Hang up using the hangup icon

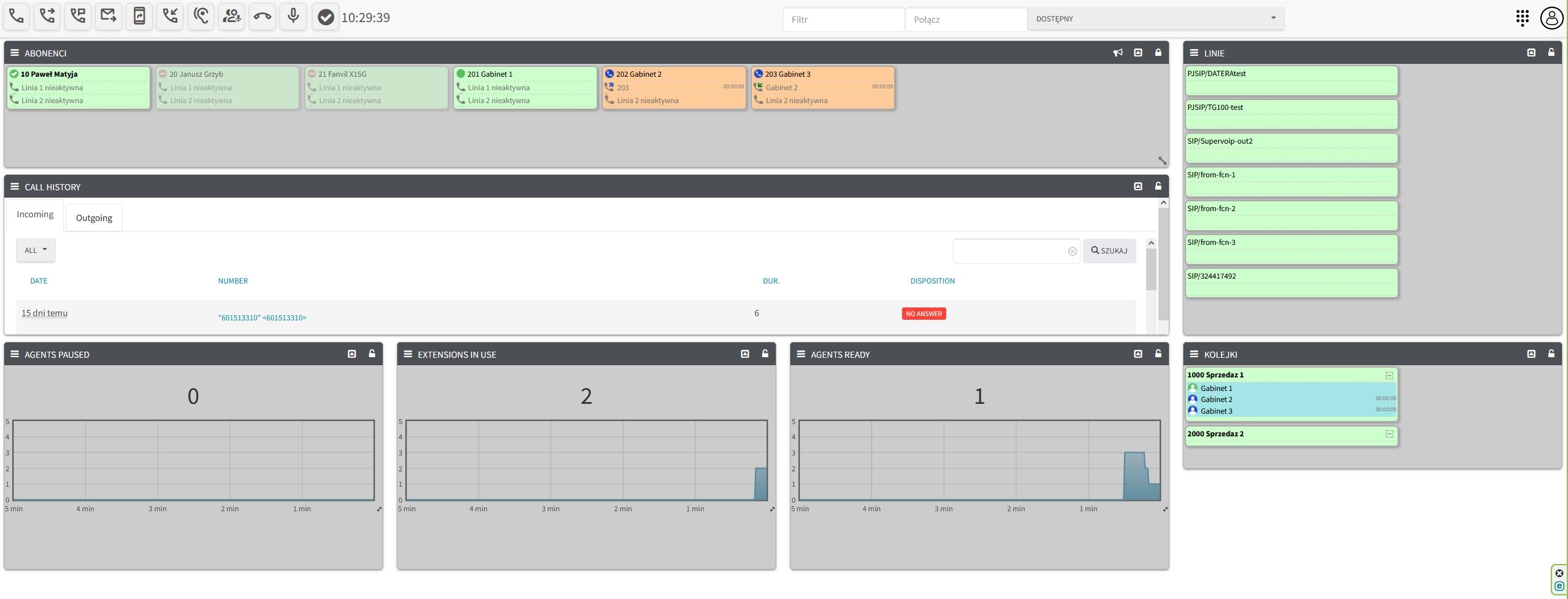point(262,17)
